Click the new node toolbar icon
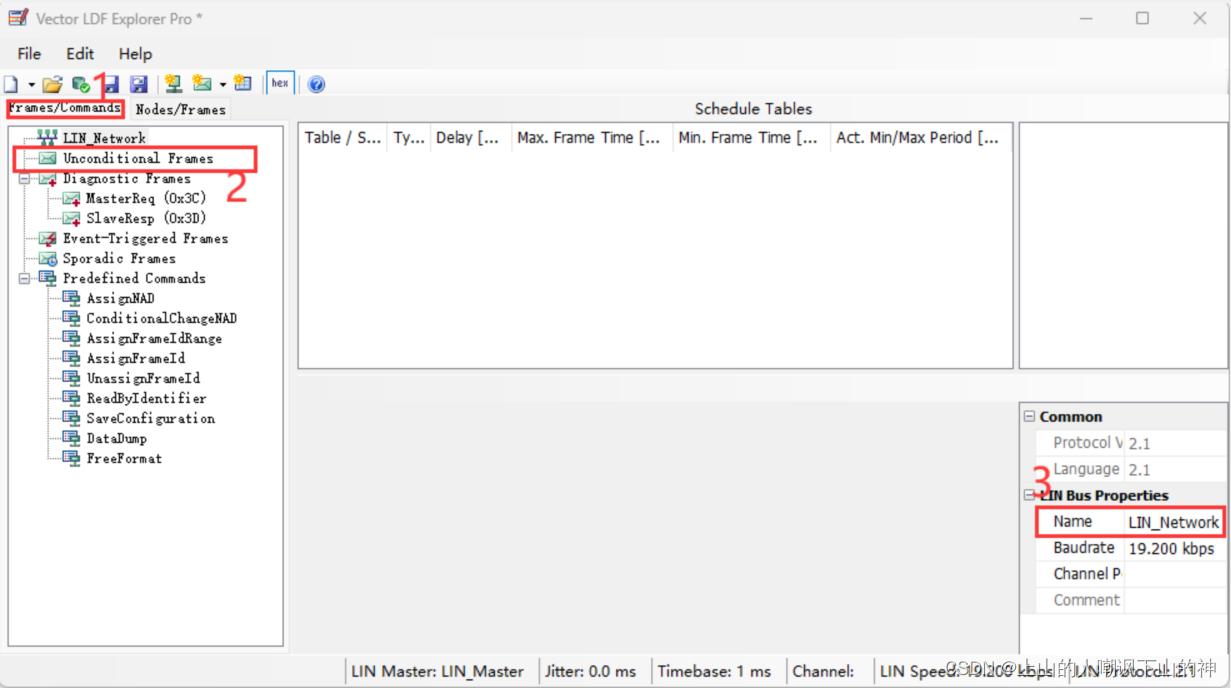1231x688 pixels. pos(173,84)
